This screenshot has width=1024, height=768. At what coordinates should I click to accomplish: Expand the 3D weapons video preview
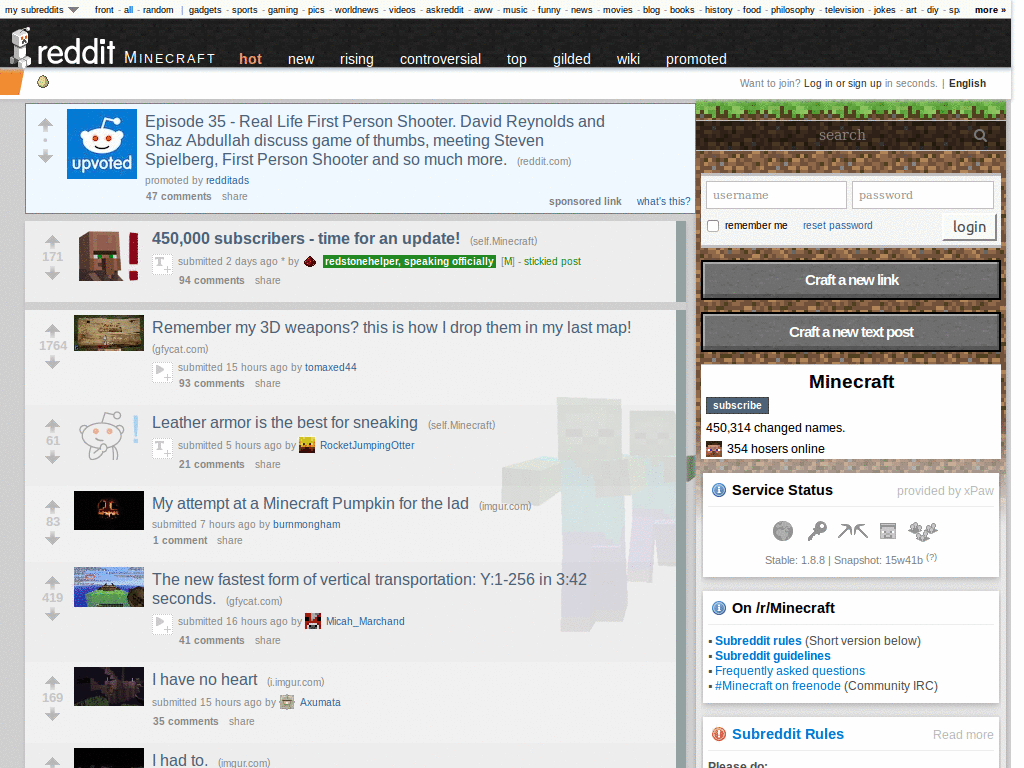tap(162, 372)
